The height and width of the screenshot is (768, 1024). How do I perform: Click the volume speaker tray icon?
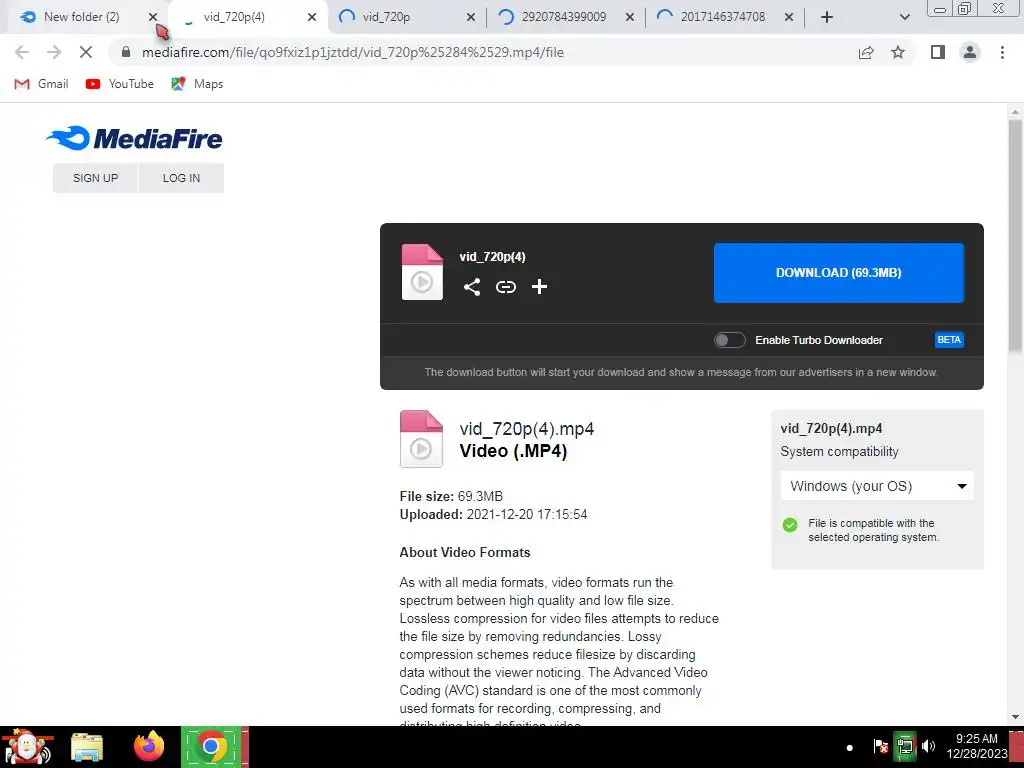(x=929, y=746)
